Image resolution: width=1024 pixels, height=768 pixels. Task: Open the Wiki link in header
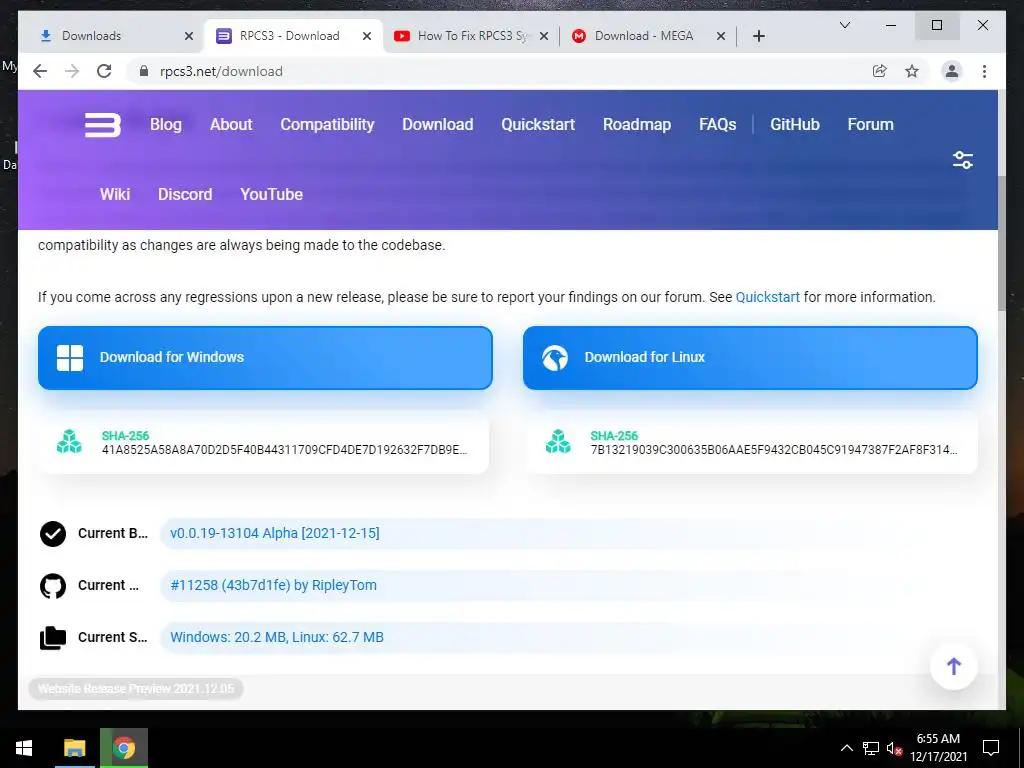point(115,195)
